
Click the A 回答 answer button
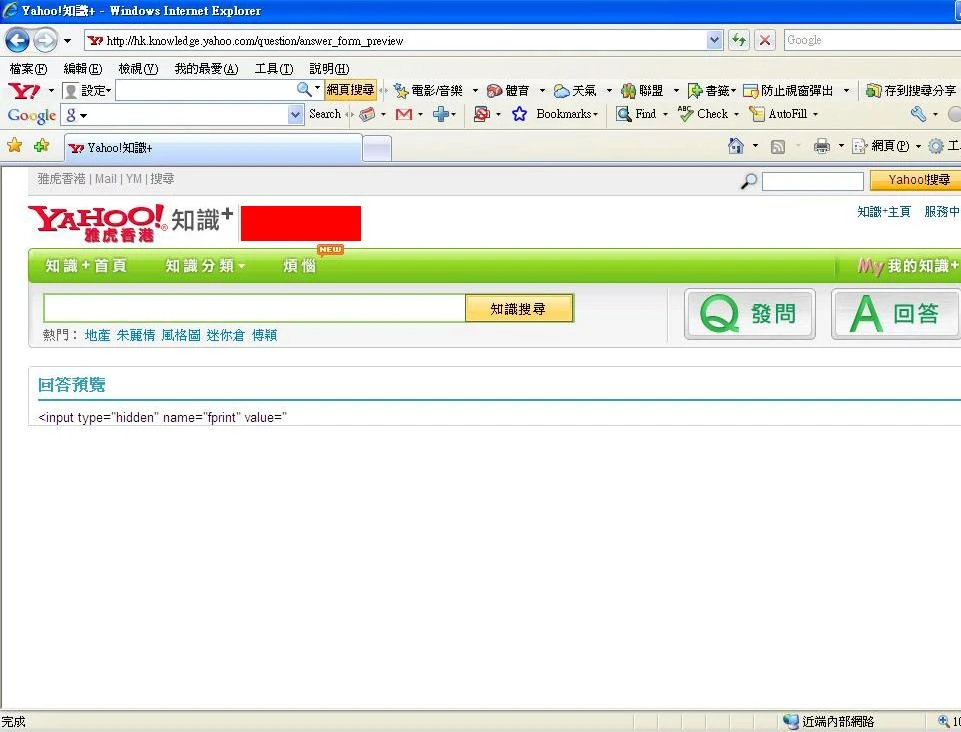tap(896, 314)
